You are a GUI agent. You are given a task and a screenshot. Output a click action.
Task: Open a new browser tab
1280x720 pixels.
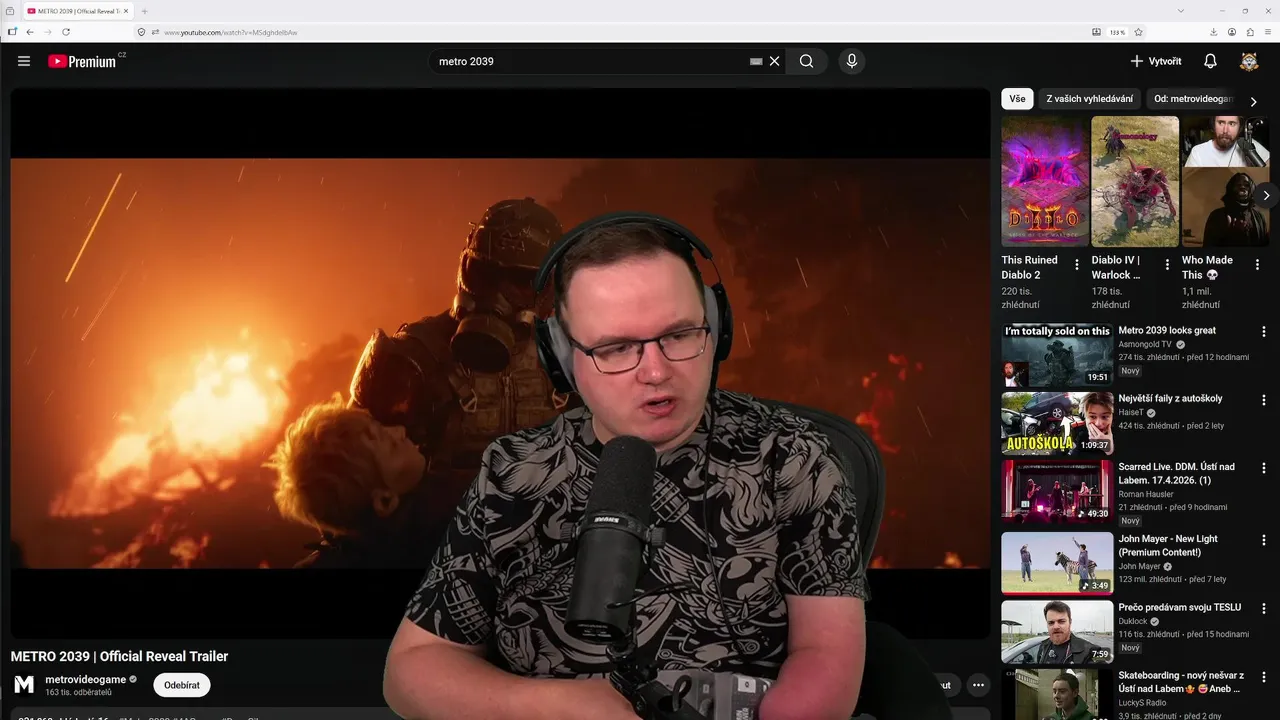(144, 10)
